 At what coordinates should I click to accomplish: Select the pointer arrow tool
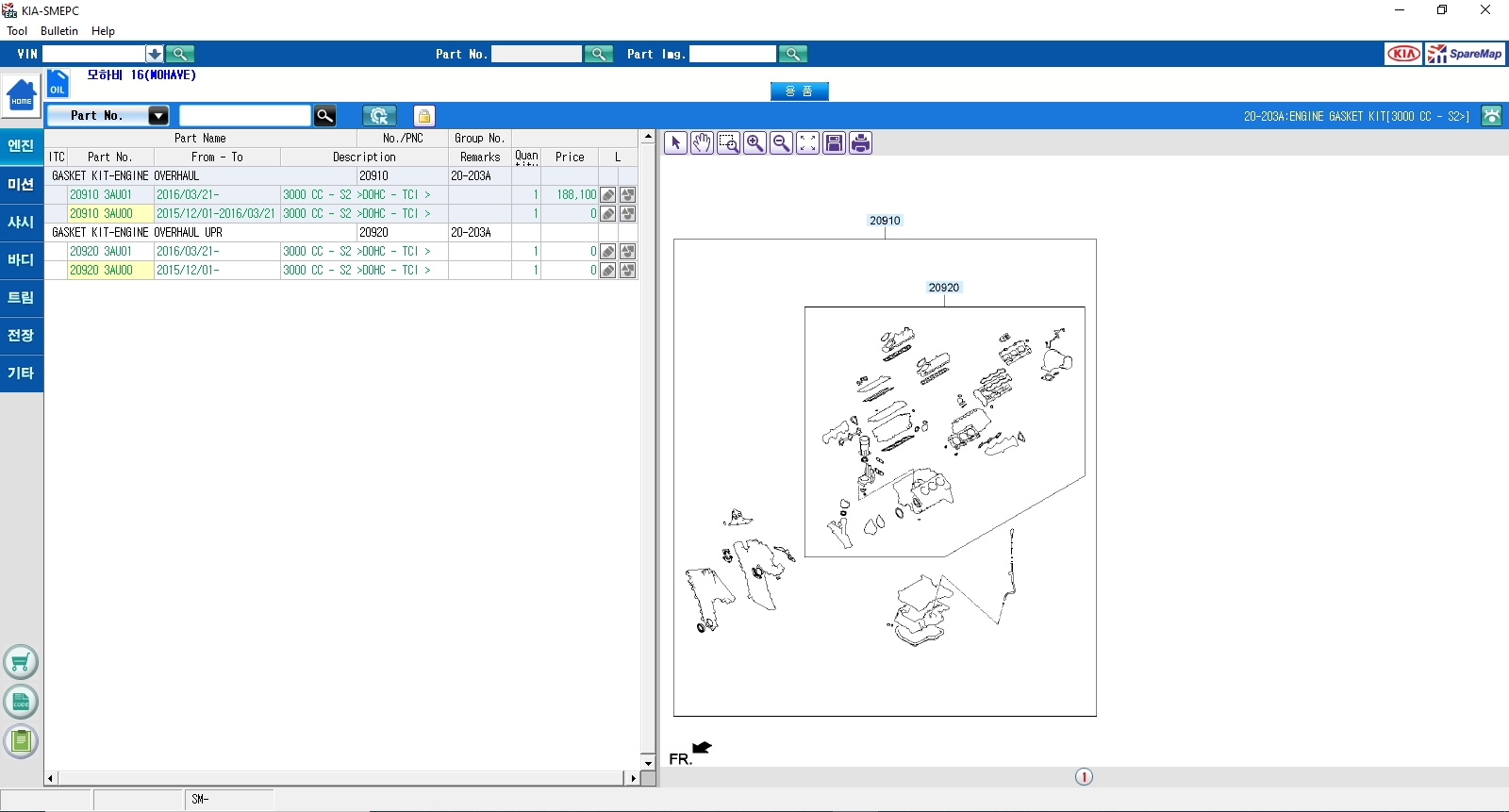coord(675,143)
